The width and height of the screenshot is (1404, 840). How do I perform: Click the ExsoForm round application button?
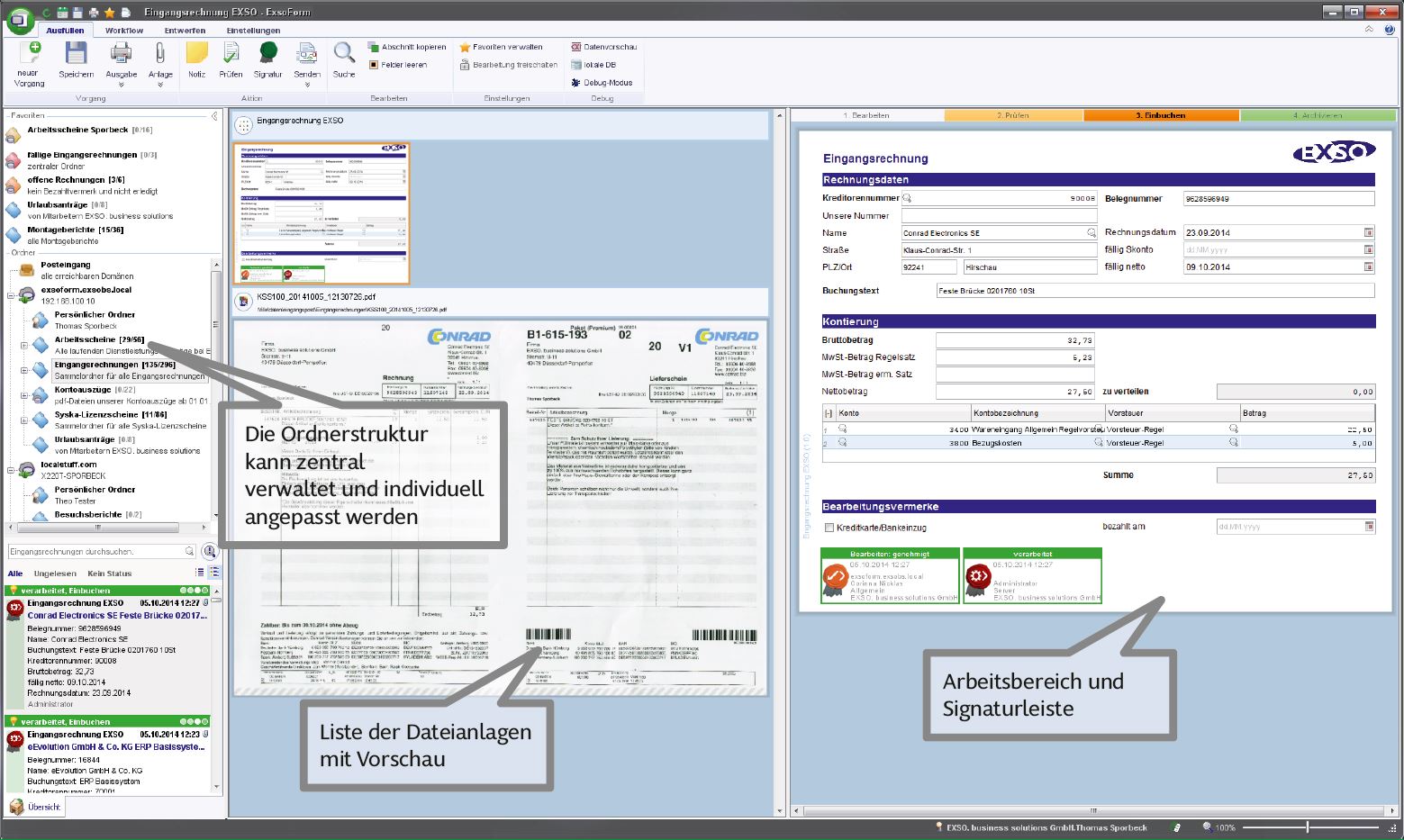[x=19, y=20]
